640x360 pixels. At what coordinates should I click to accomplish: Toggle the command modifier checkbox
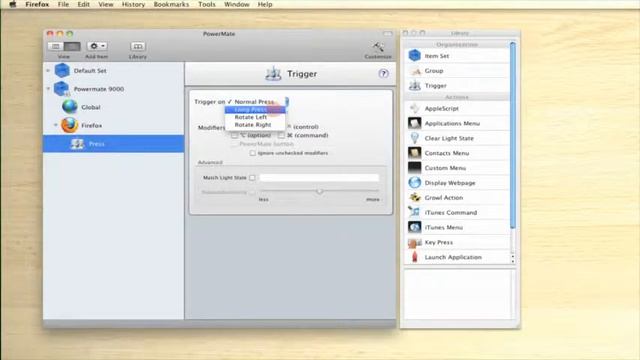[281, 135]
